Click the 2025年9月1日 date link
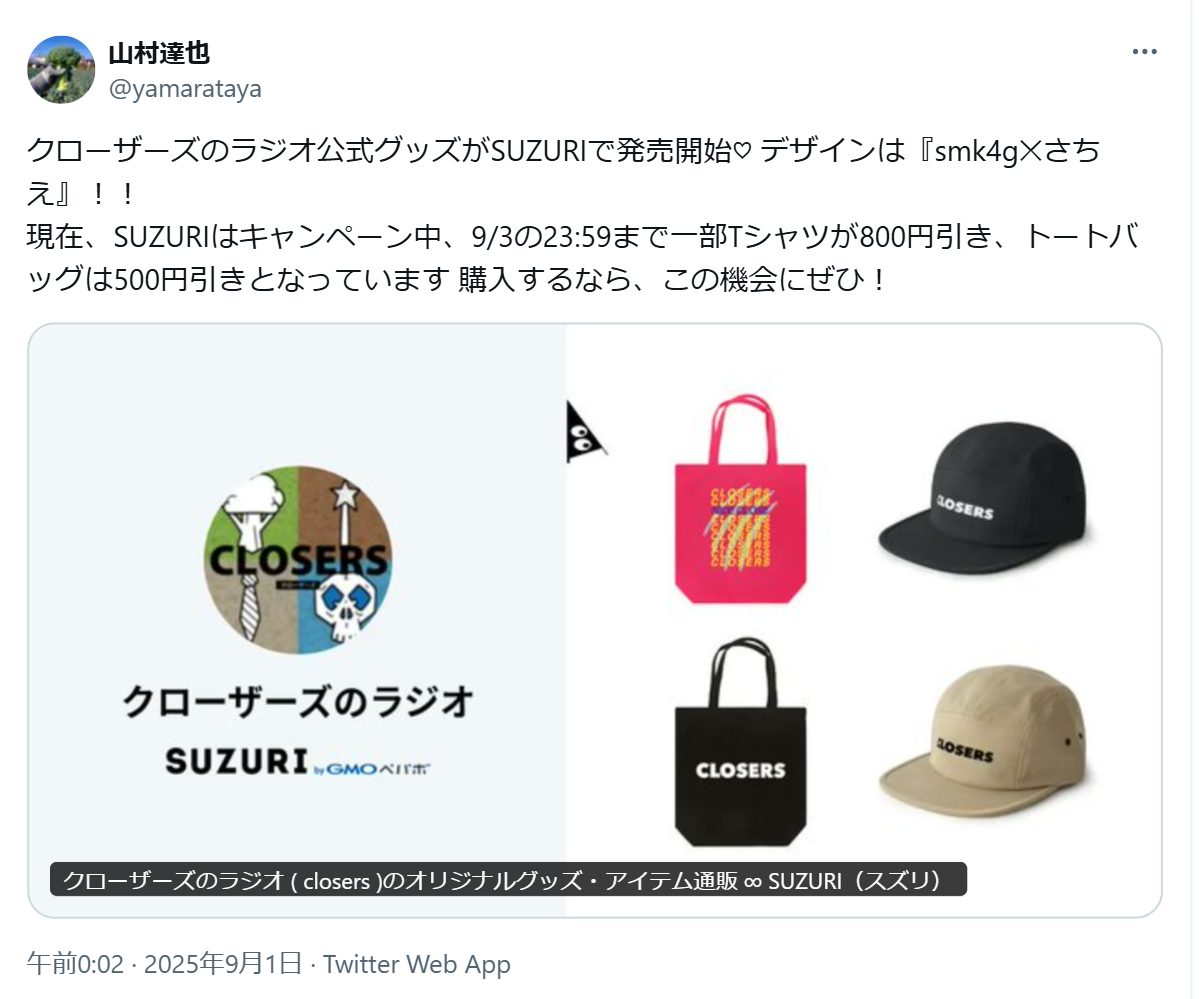 [x=223, y=964]
